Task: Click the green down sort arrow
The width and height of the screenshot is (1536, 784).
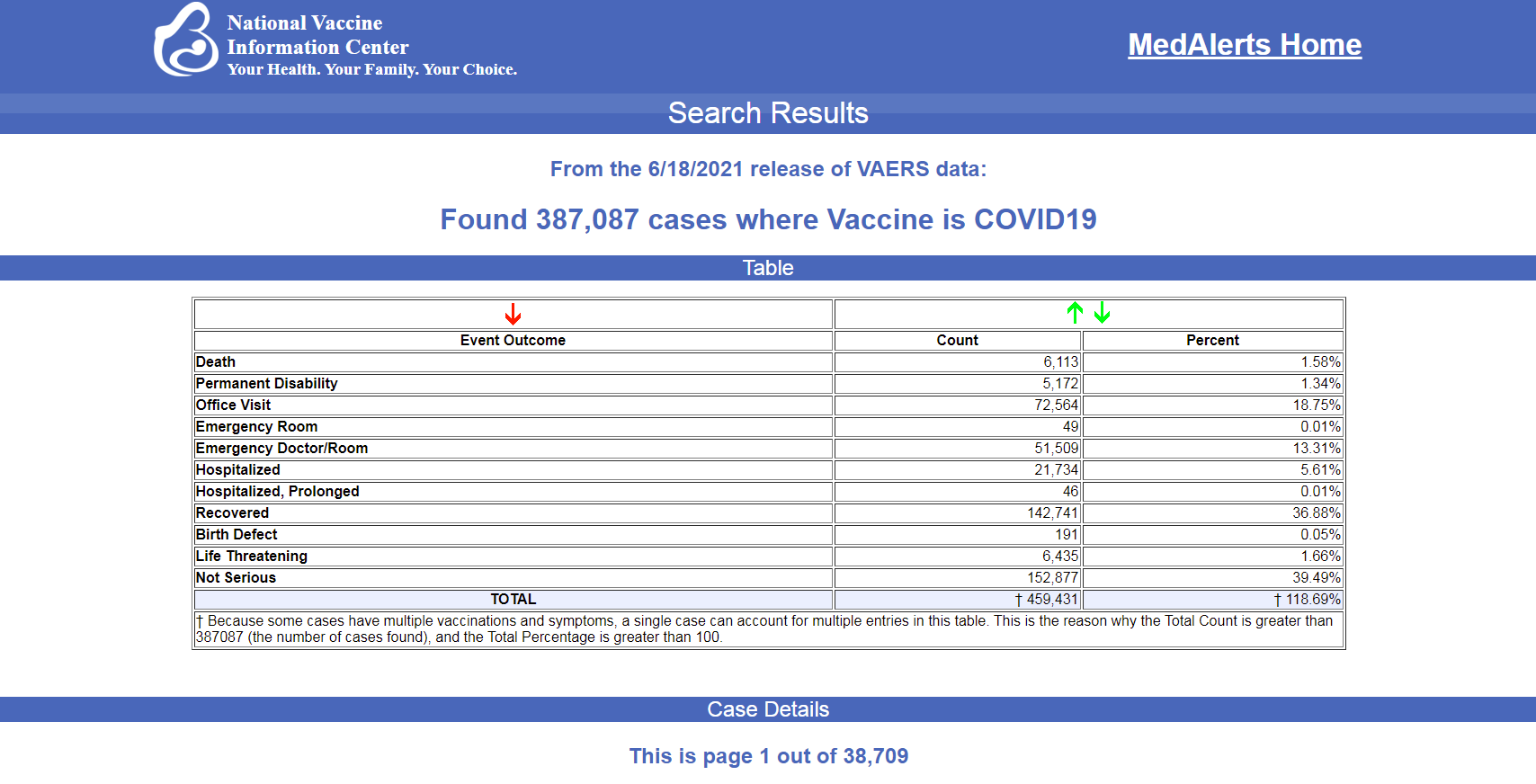Action: click(1103, 313)
